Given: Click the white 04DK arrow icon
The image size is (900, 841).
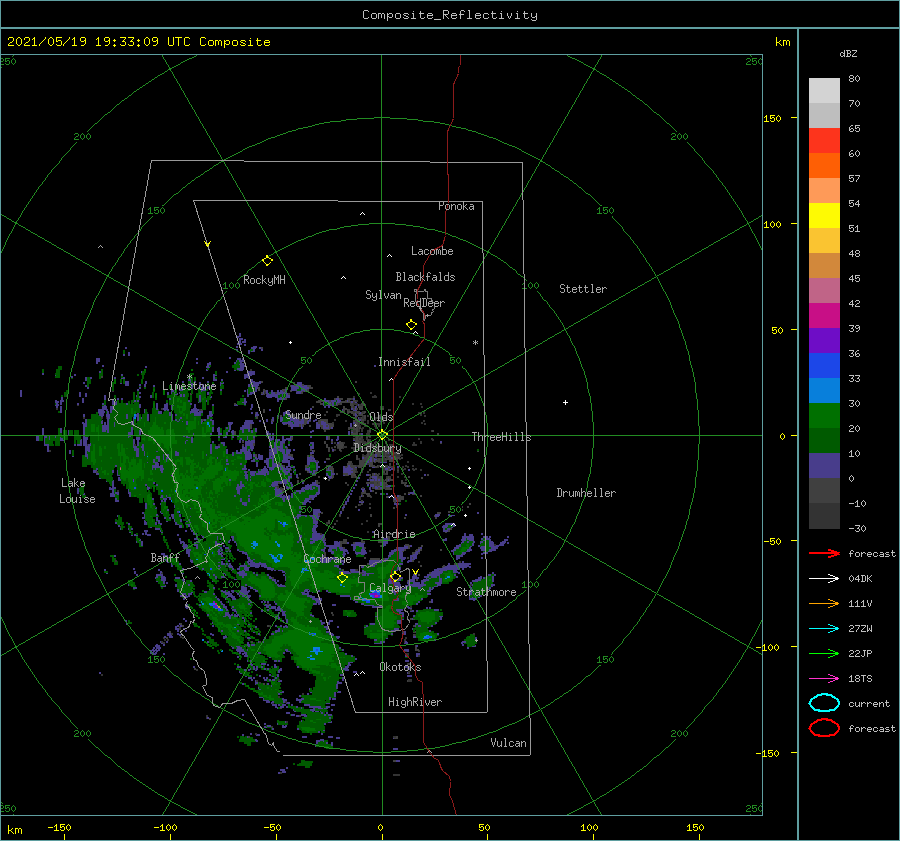Looking at the screenshot, I should [824, 579].
